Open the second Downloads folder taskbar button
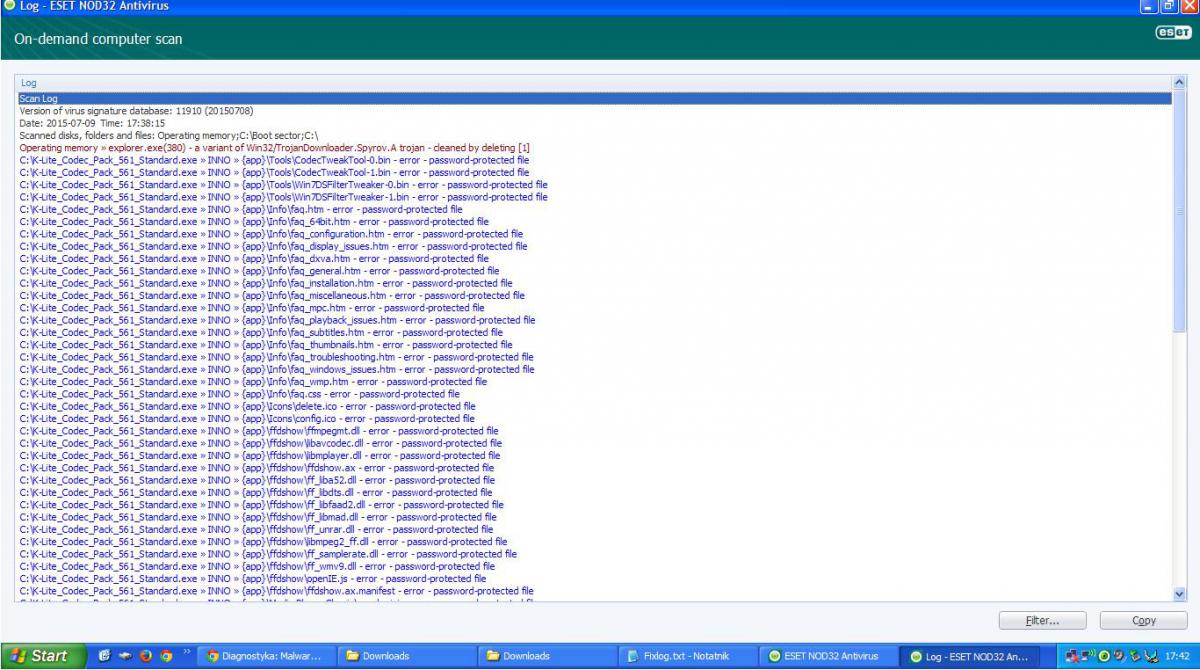The image size is (1200, 670). (x=548, y=656)
